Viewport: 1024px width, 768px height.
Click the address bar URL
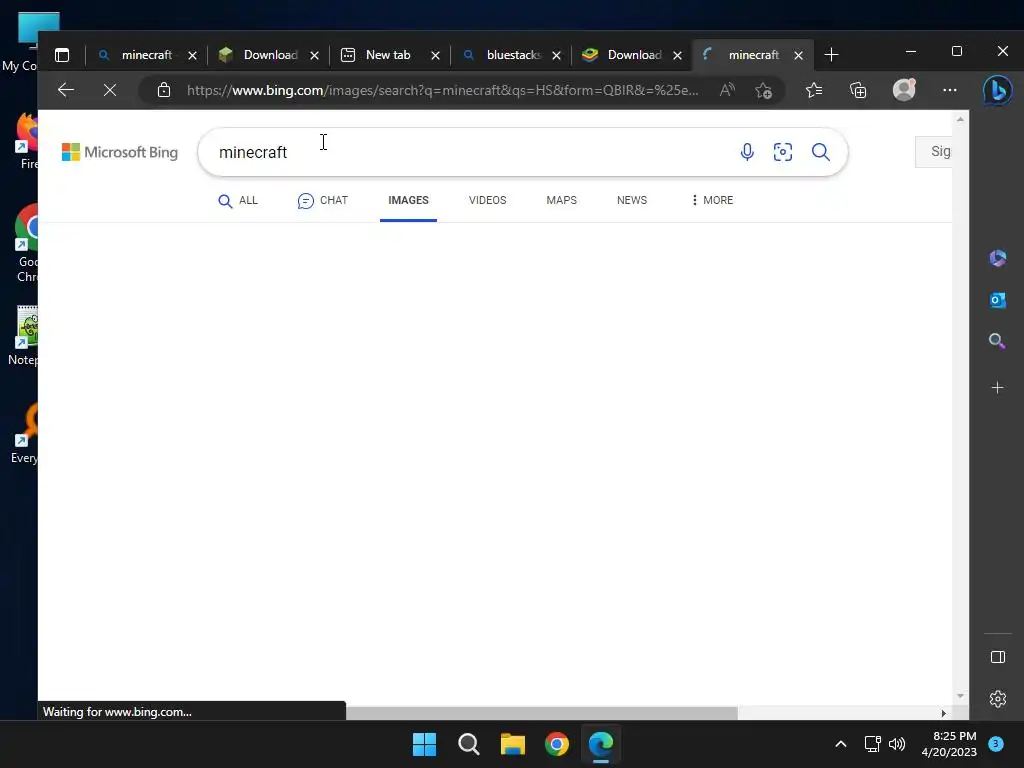(x=442, y=90)
